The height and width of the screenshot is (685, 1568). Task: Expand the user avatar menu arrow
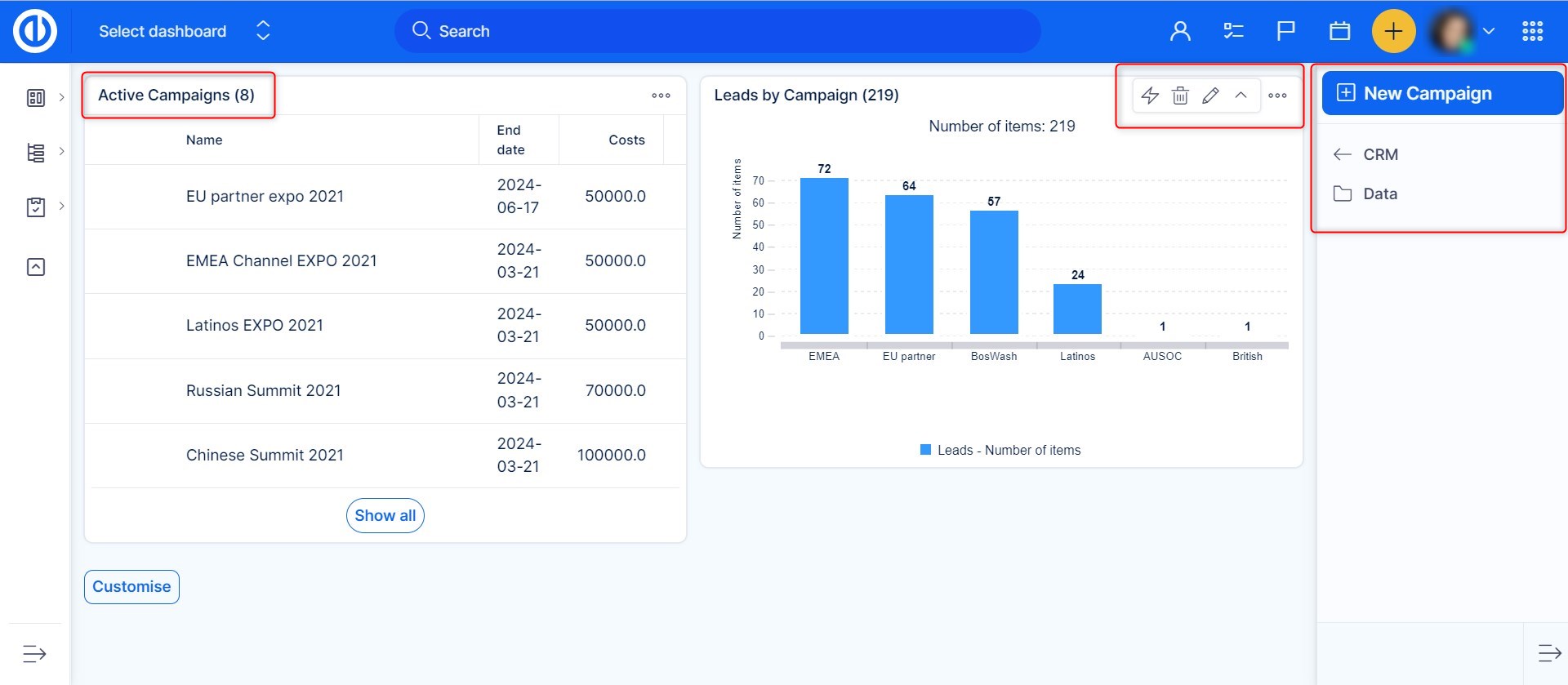coord(1489,31)
